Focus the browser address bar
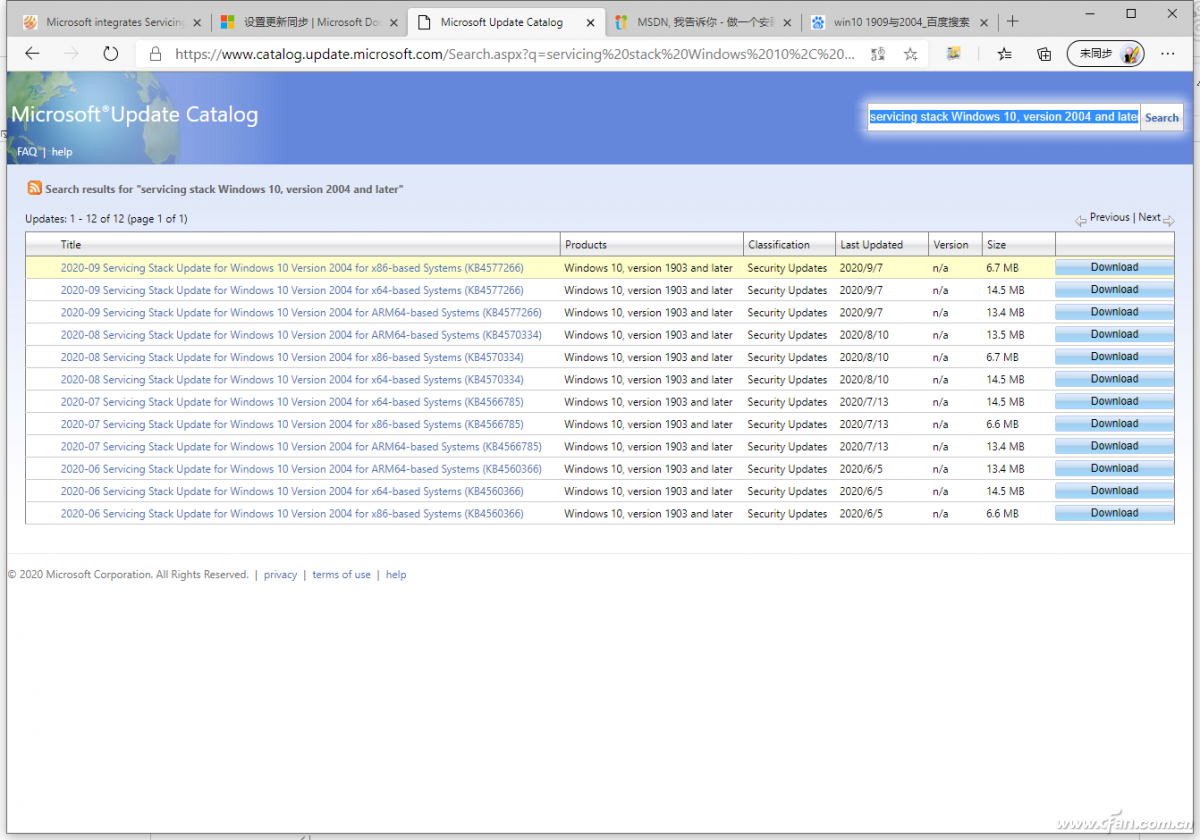The width and height of the screenshot is (1200, 840). (x=516, y=55)
